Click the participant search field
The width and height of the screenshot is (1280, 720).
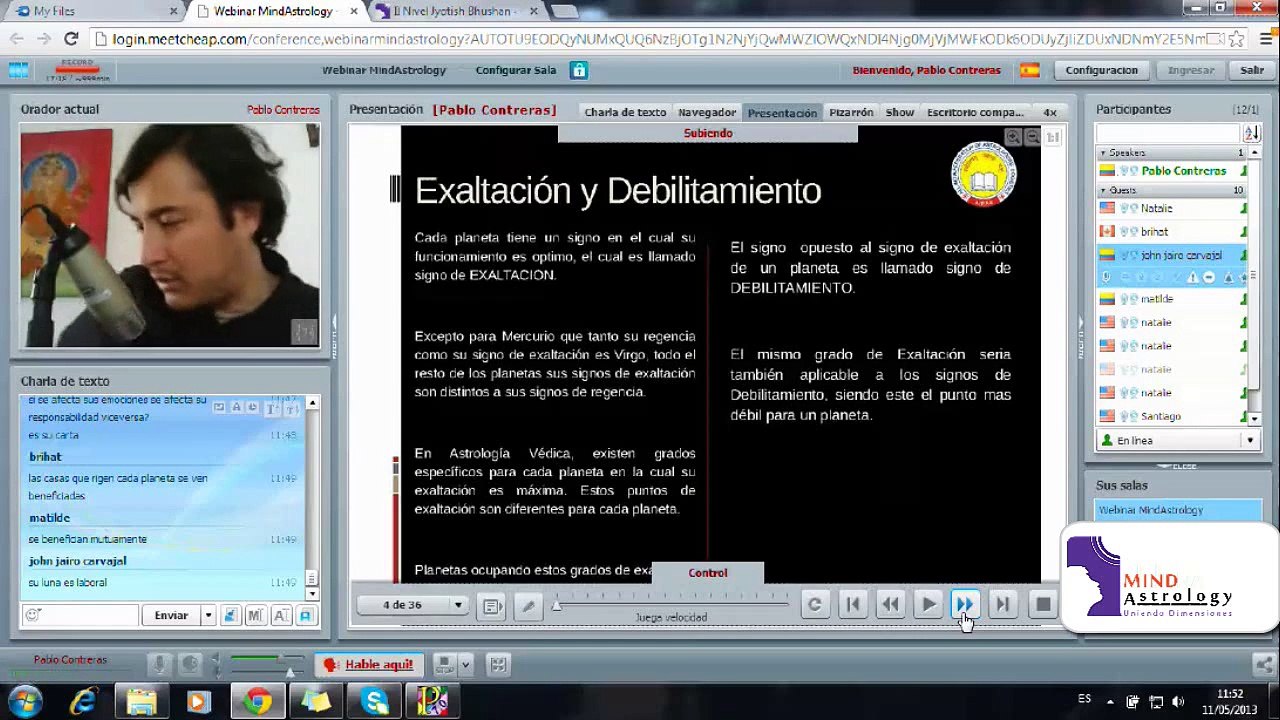[1168, 133]
